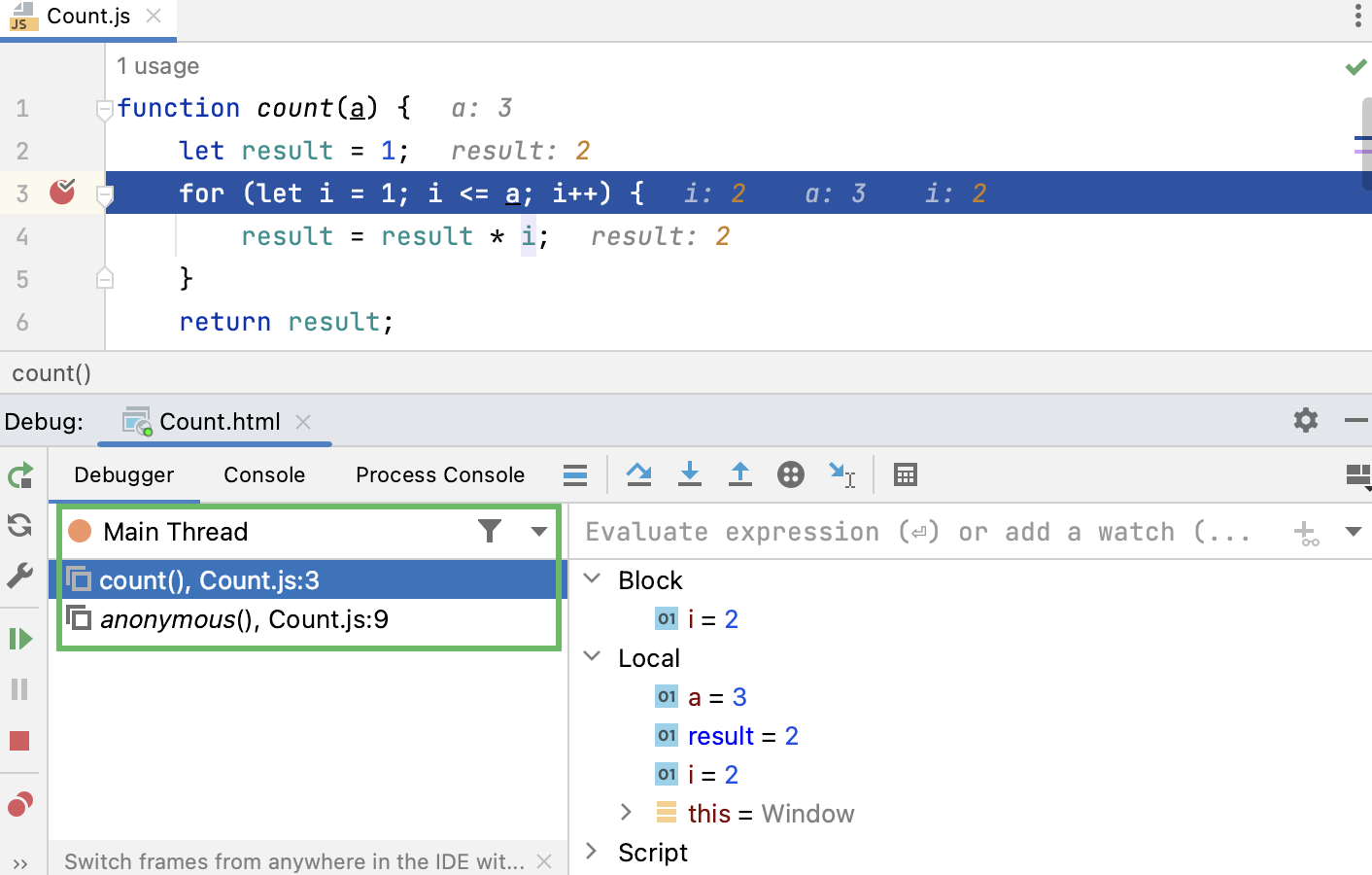Screen dimensions: 1372x875
Task: Click the Step Over button
Action: tap(639, 474)
